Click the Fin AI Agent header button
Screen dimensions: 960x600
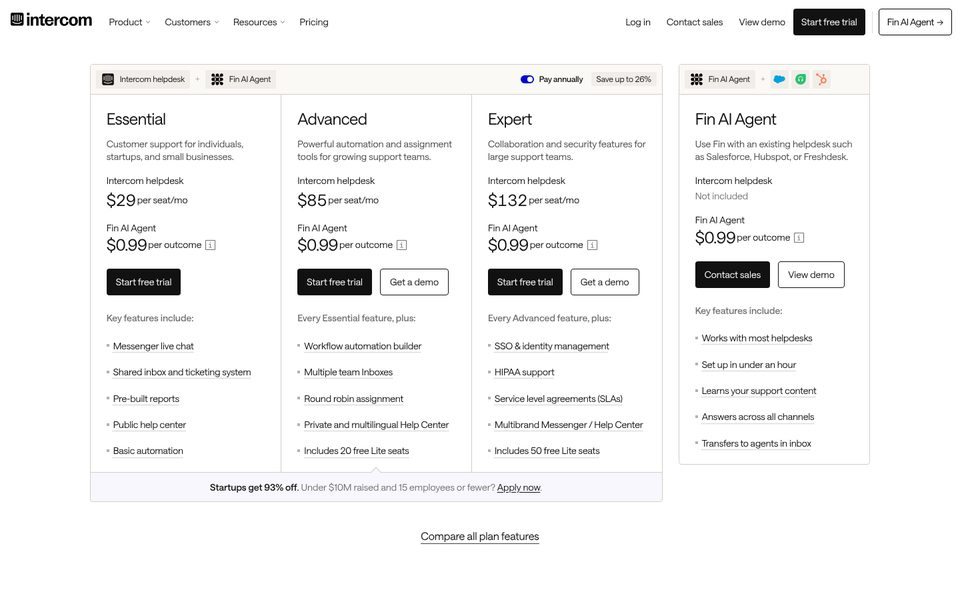coord(915,22)
